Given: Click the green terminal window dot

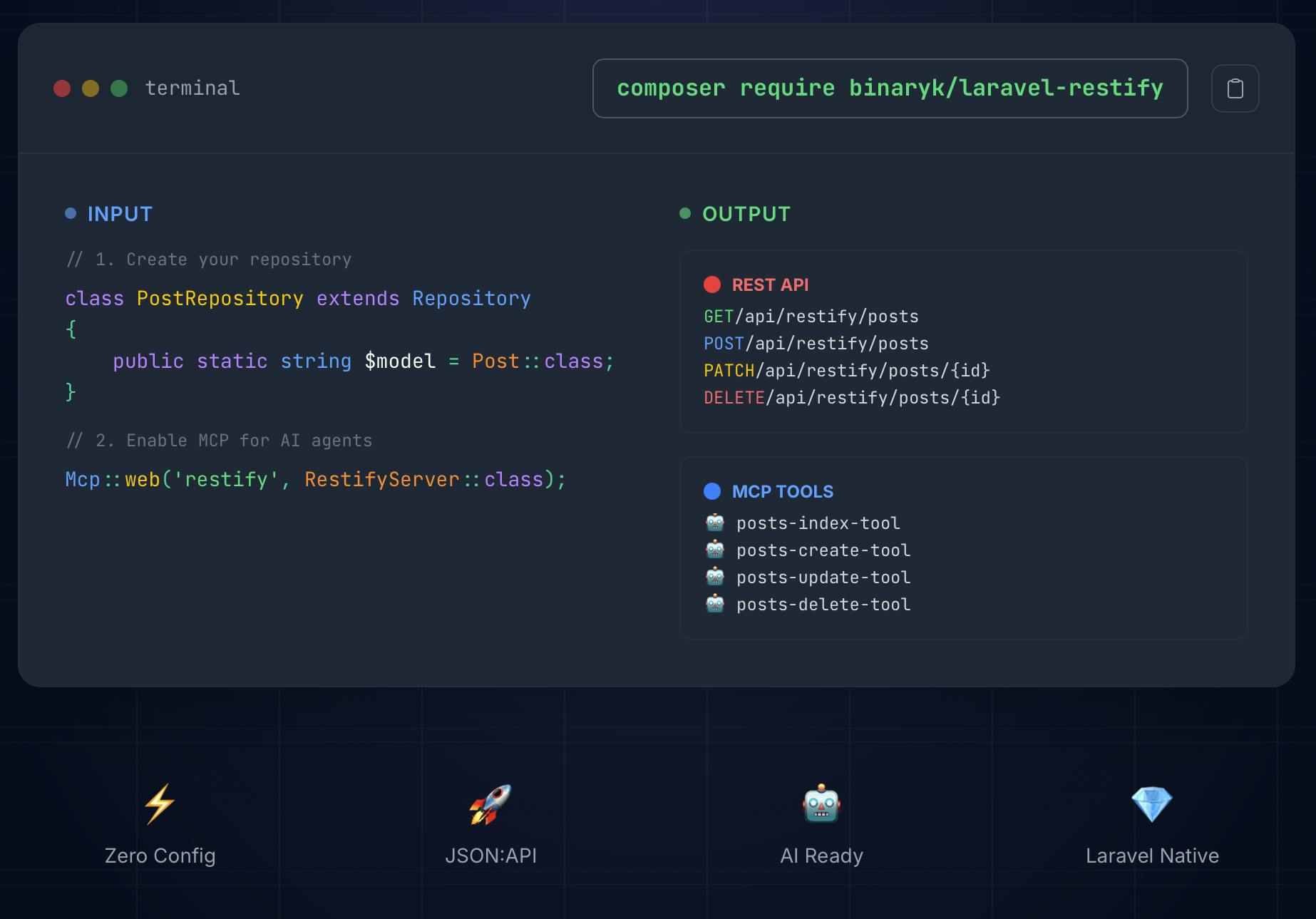Looking at the screenshot, I should (119, 88).
